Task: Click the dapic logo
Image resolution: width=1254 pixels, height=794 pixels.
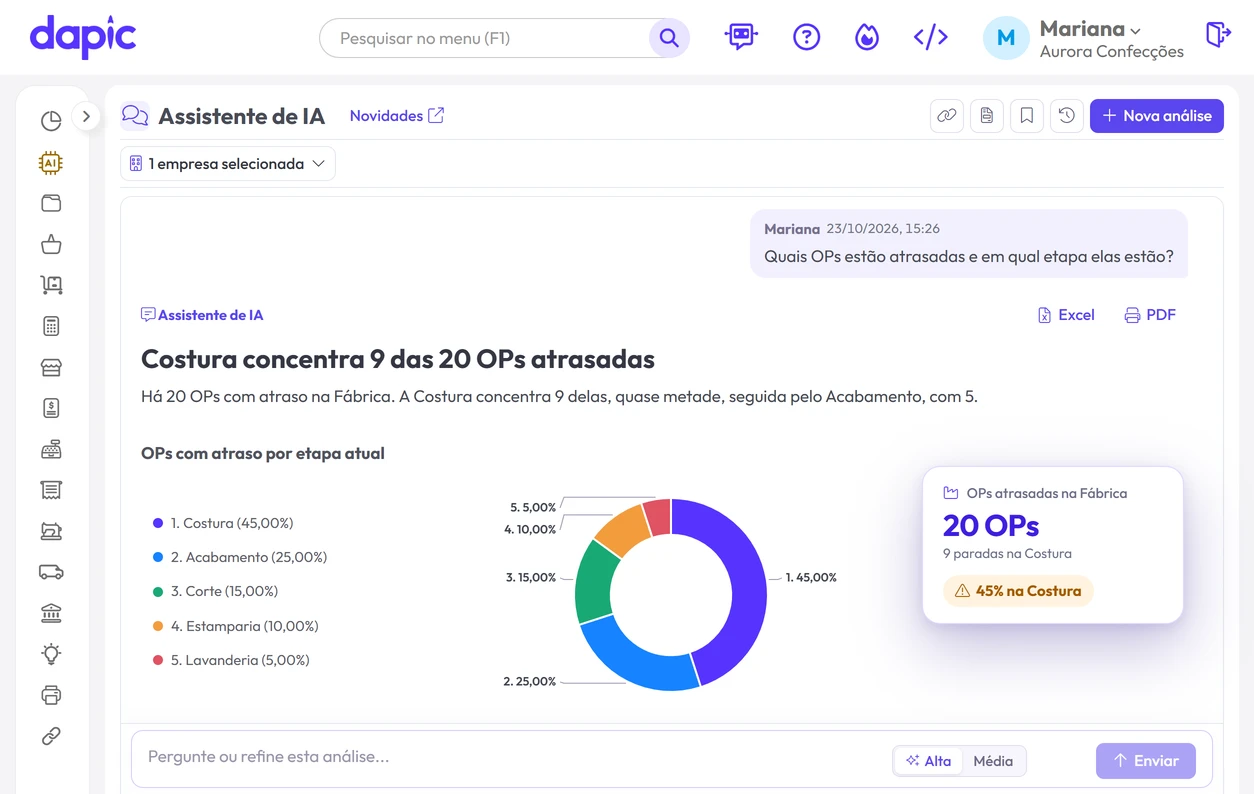Action: [x=83, y=37]
